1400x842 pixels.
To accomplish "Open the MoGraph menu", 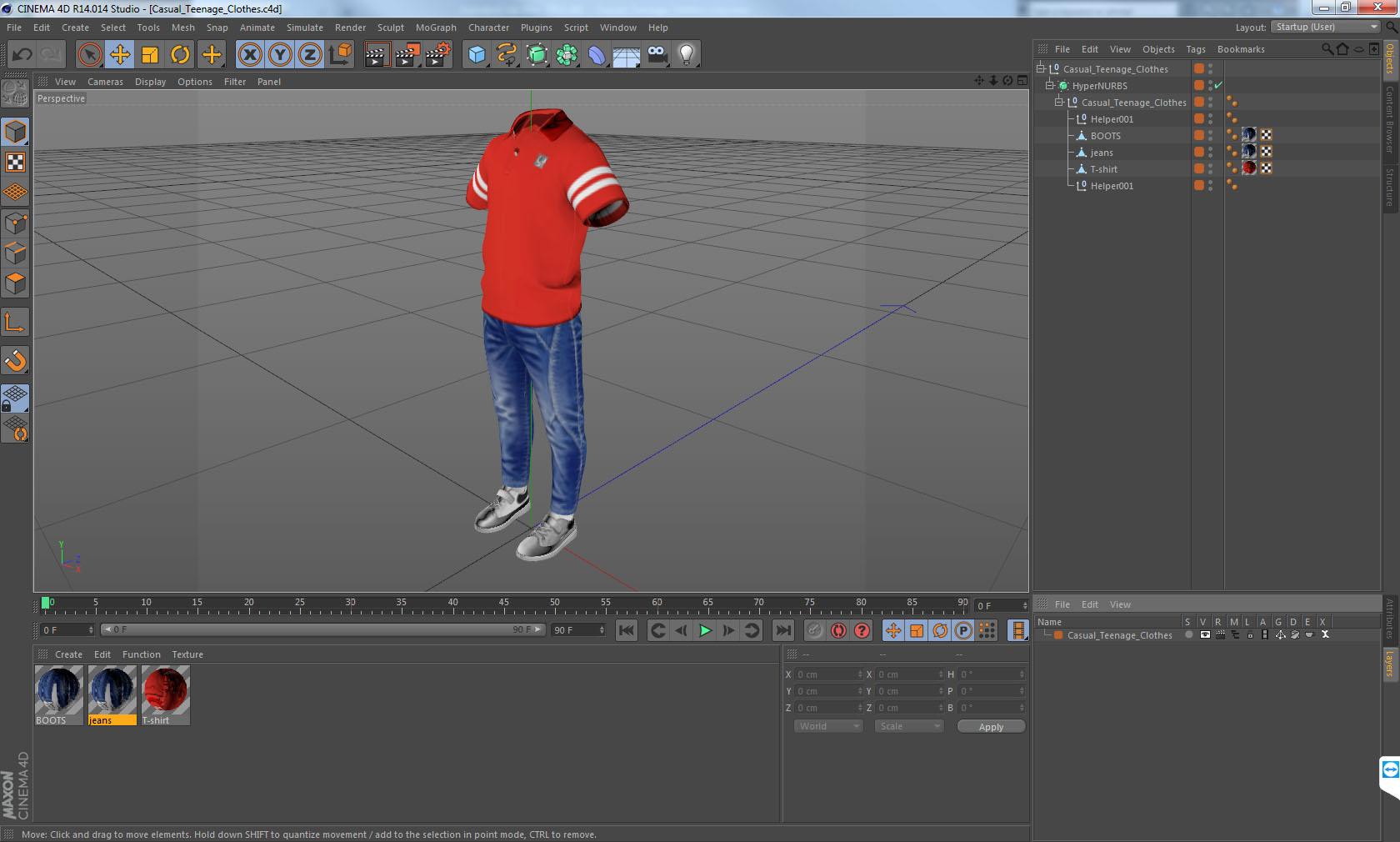I will click(436, 28).
